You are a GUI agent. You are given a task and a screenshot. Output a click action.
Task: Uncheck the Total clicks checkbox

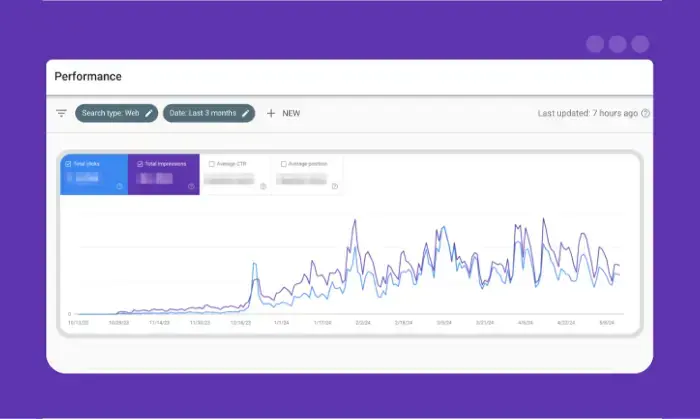coord(68,163)
